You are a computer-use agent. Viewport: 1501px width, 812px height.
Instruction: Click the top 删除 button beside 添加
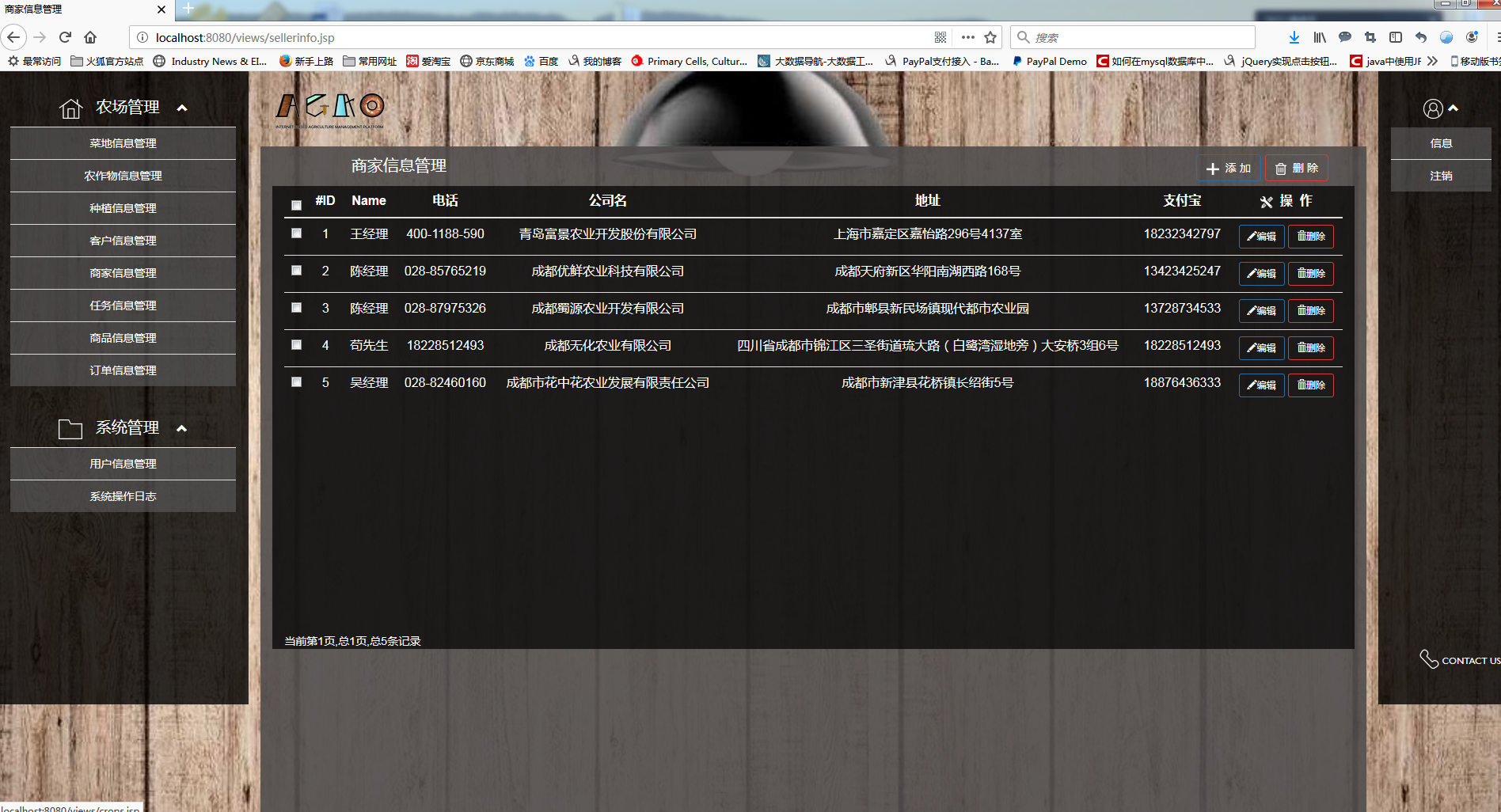pyautogui.click(x=1297, y=169)
